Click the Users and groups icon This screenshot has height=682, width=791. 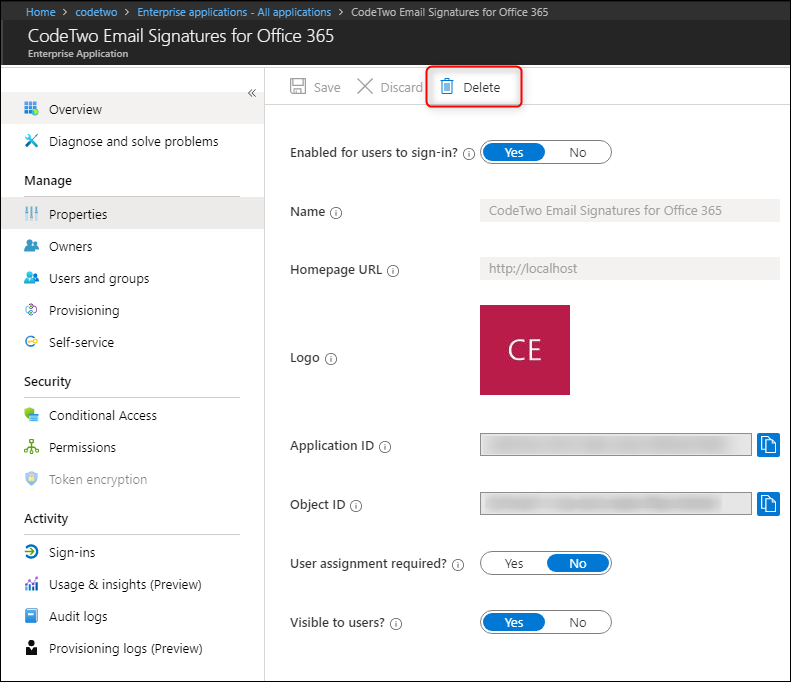tap(31, 277)
